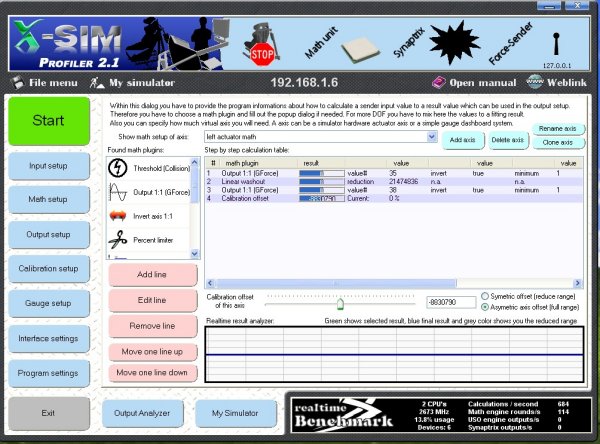
Task: Open the Open manual menu item
Action: pyautogui.click(x=483, y=83)
